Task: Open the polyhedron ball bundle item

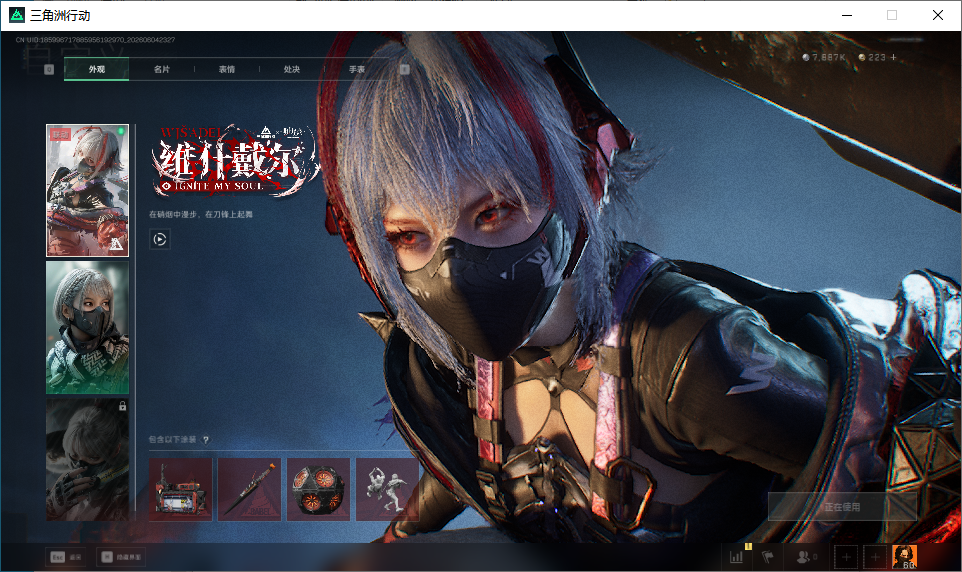Action: point(318,489)
